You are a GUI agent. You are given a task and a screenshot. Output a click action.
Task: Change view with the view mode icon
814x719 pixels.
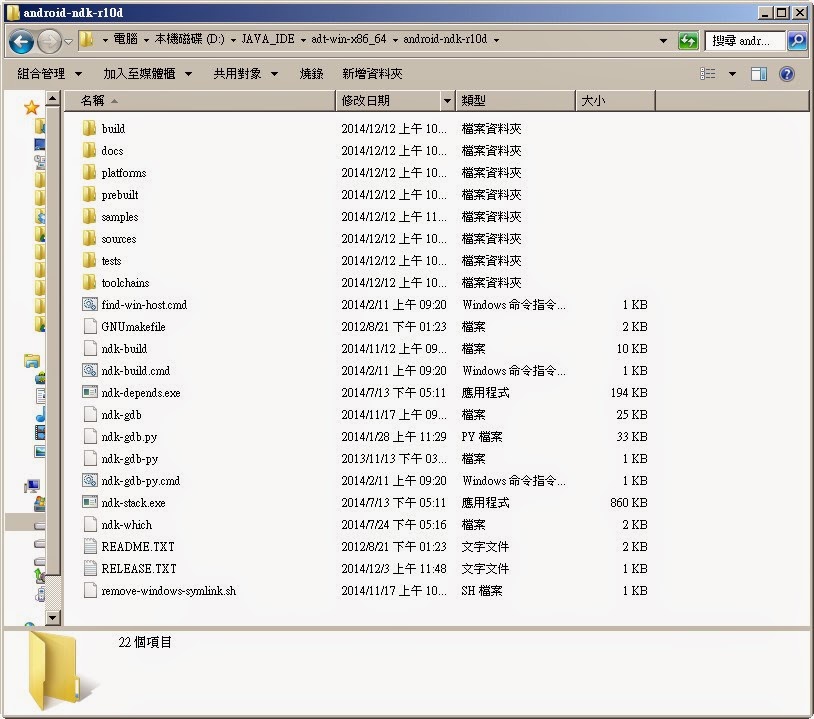point(708,74)
